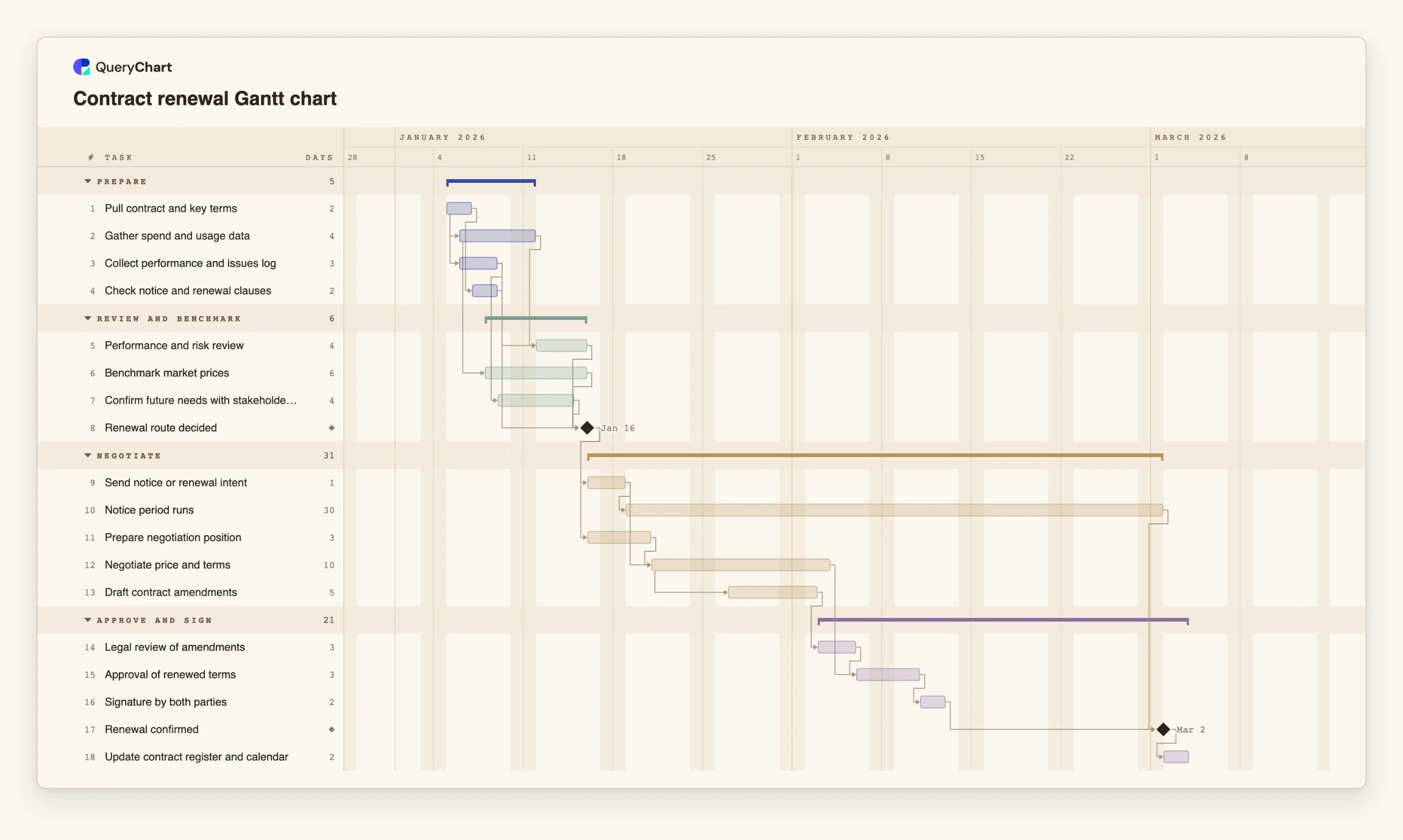The width and height of the screenshot is (1403, 840).
Task: Click the Mar 2 milestone diamond
Action: point(1163,730)
